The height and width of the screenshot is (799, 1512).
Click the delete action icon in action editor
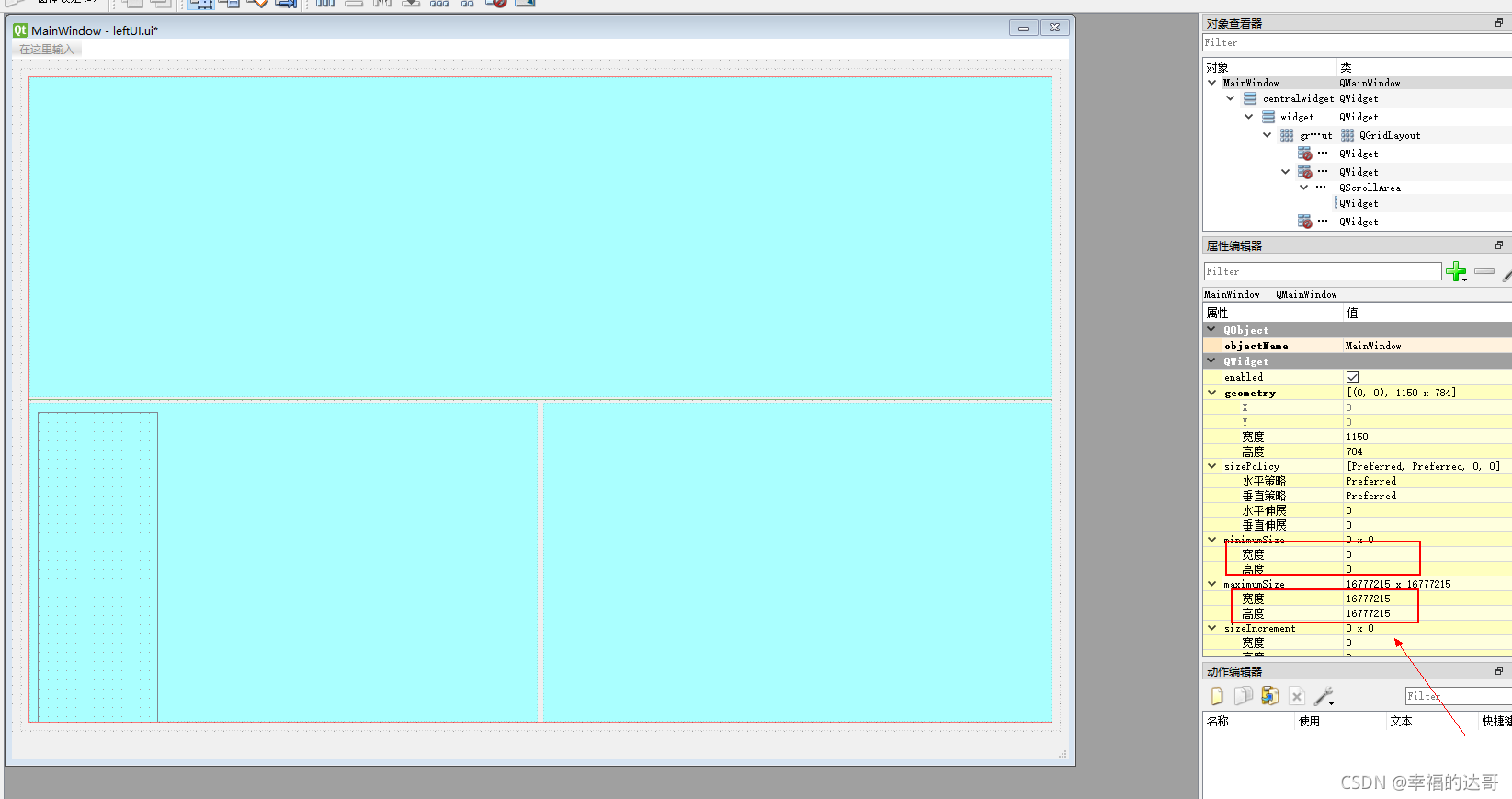[x=1297, y=696]
